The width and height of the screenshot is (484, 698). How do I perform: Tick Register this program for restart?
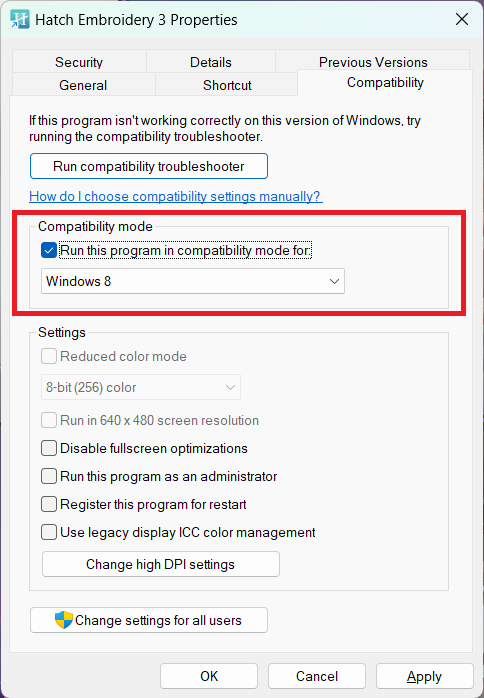(49, 504)
